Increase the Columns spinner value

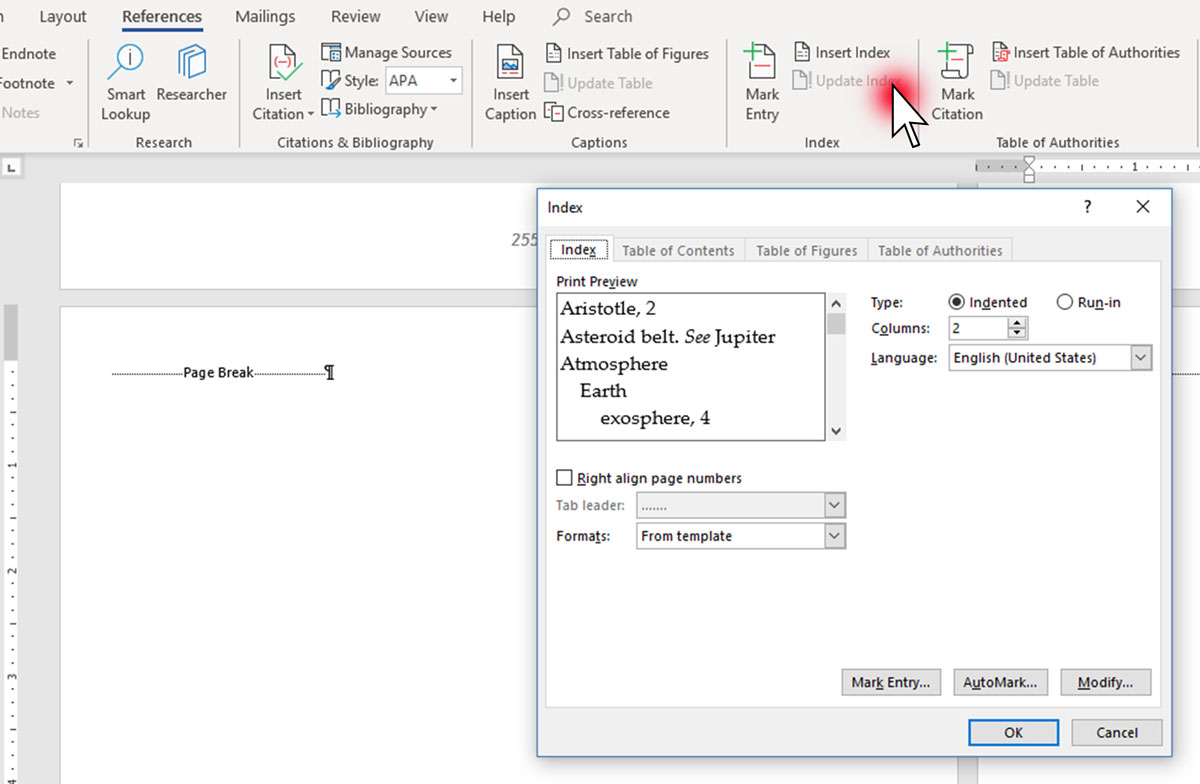1017,323
